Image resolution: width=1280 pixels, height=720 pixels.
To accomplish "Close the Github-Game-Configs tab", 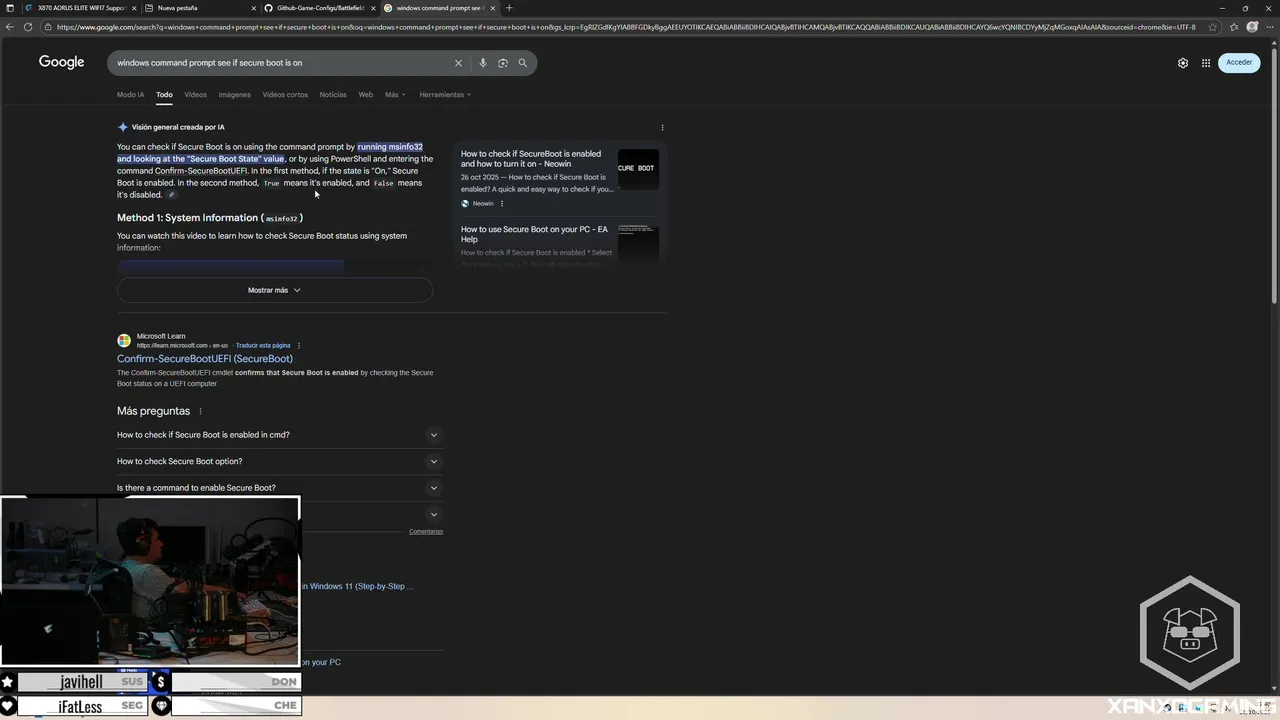I will point(373,8).
